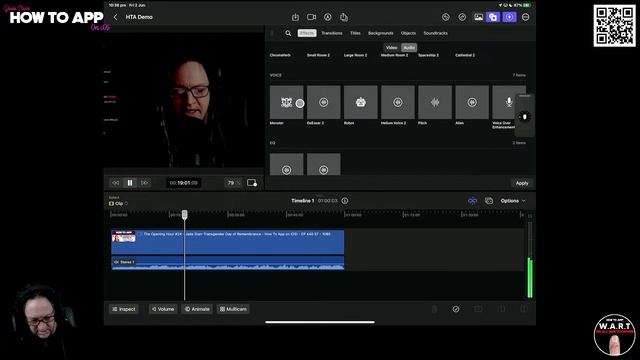The height and width of the screenshot is (360, 640).
Task: Open the viewer zoom percentage dropdown
Action: [233, 183]
